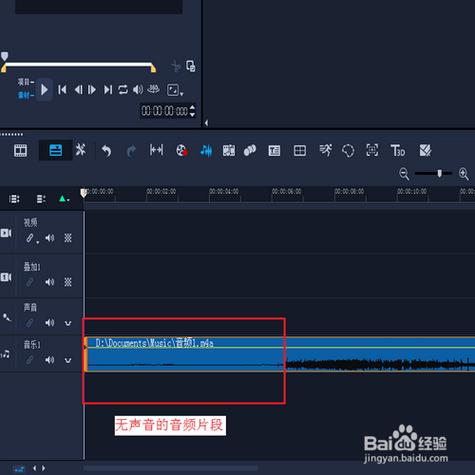
Task: Jump to the start (Home)
Action: pos(62,89)
